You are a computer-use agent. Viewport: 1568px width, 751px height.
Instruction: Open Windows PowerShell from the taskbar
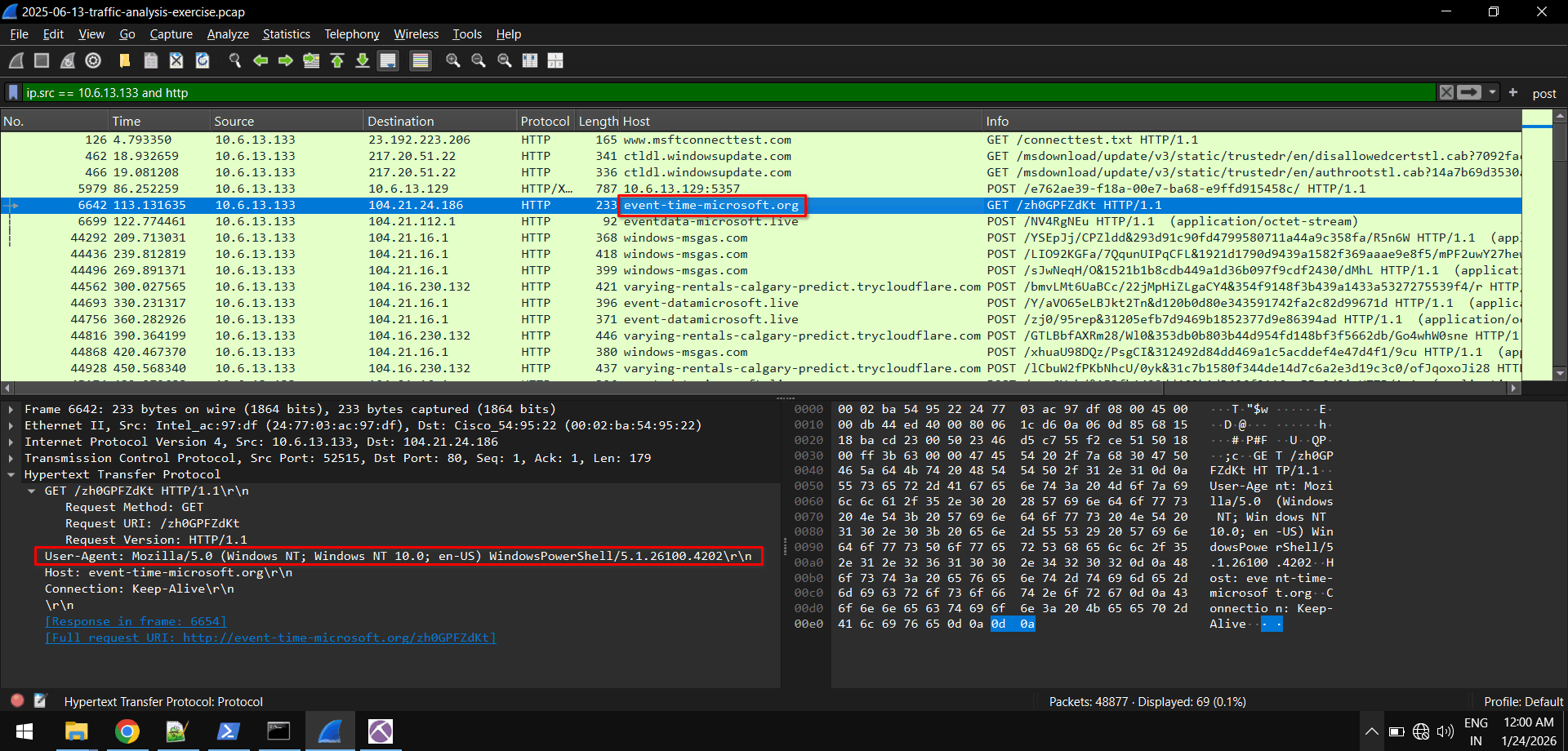pos(228,731)
